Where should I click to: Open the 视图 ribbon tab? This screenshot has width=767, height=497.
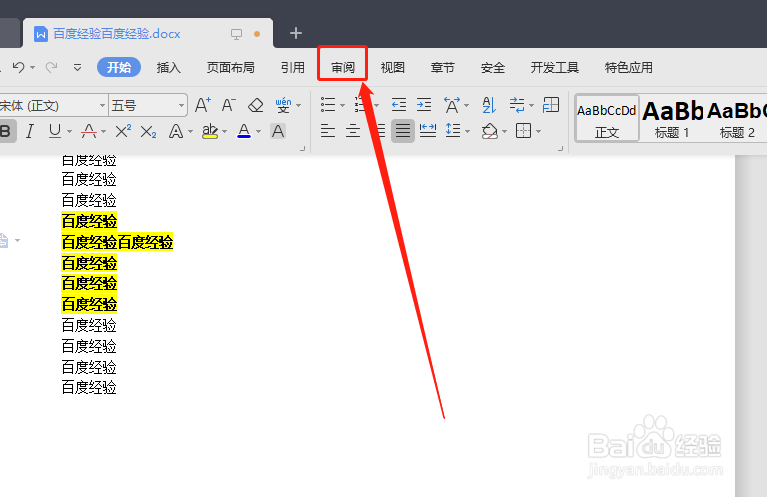pyautogui.click(x=393, y=68)
